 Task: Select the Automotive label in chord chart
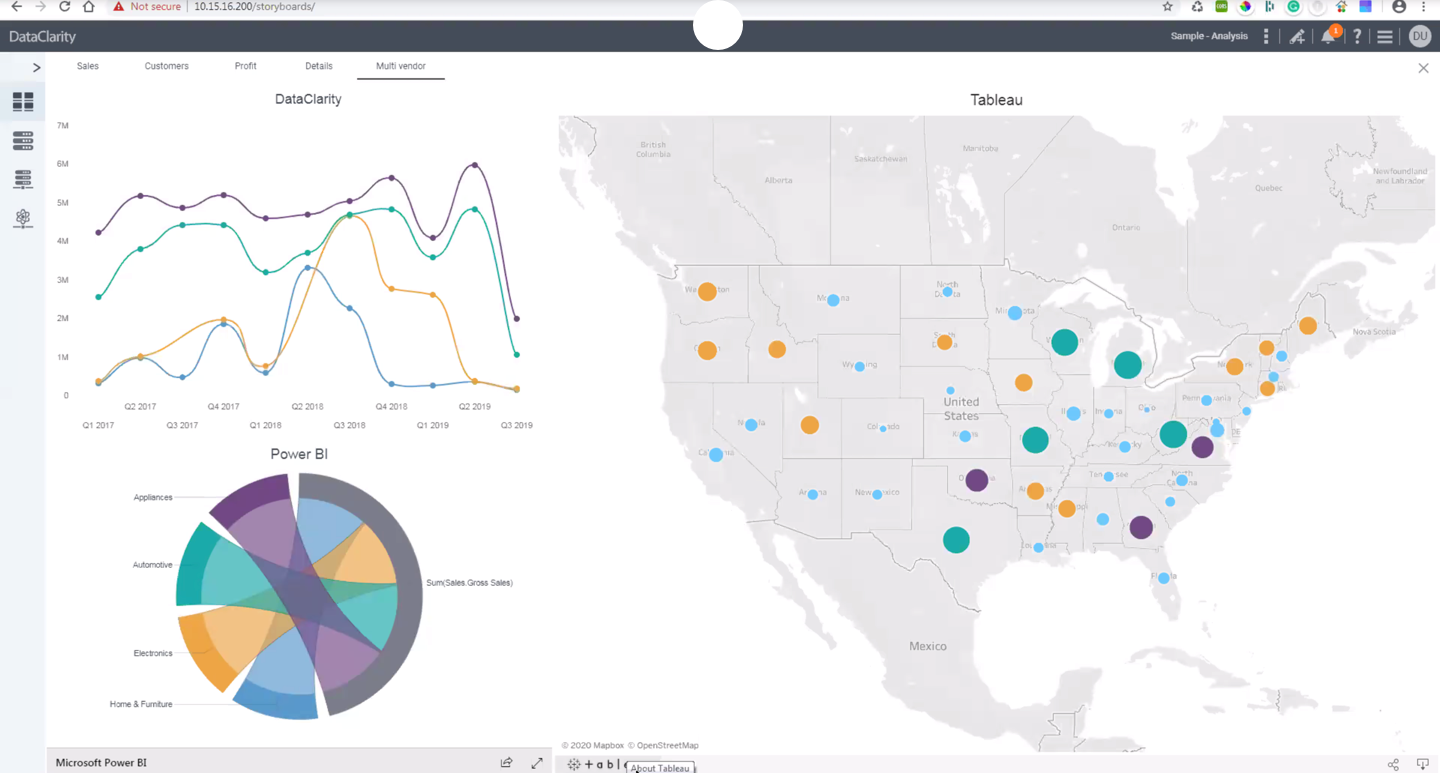153,565
